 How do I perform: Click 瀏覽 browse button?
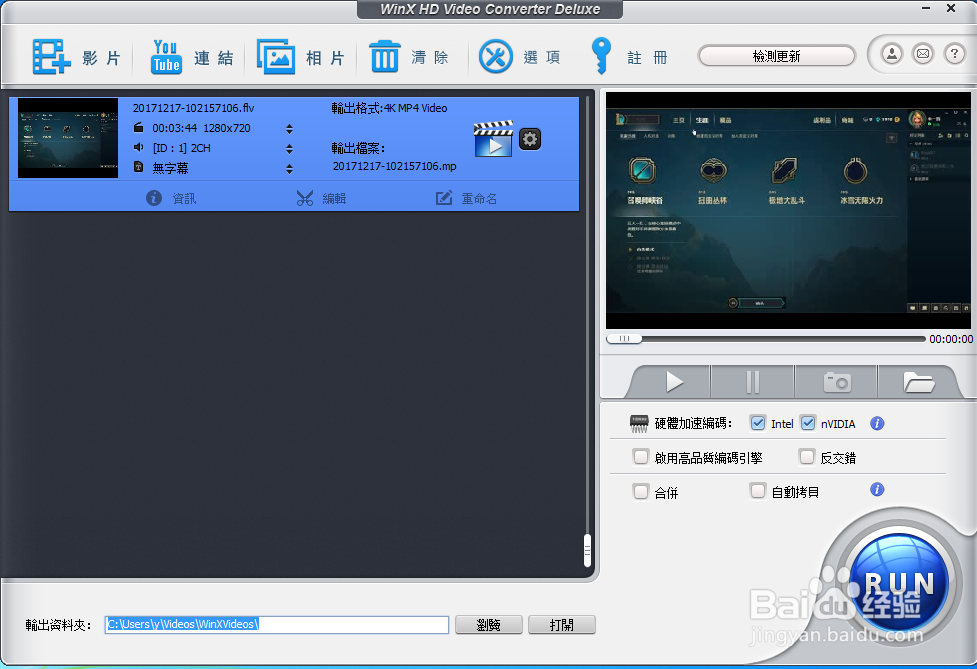[x=488, y=625]
